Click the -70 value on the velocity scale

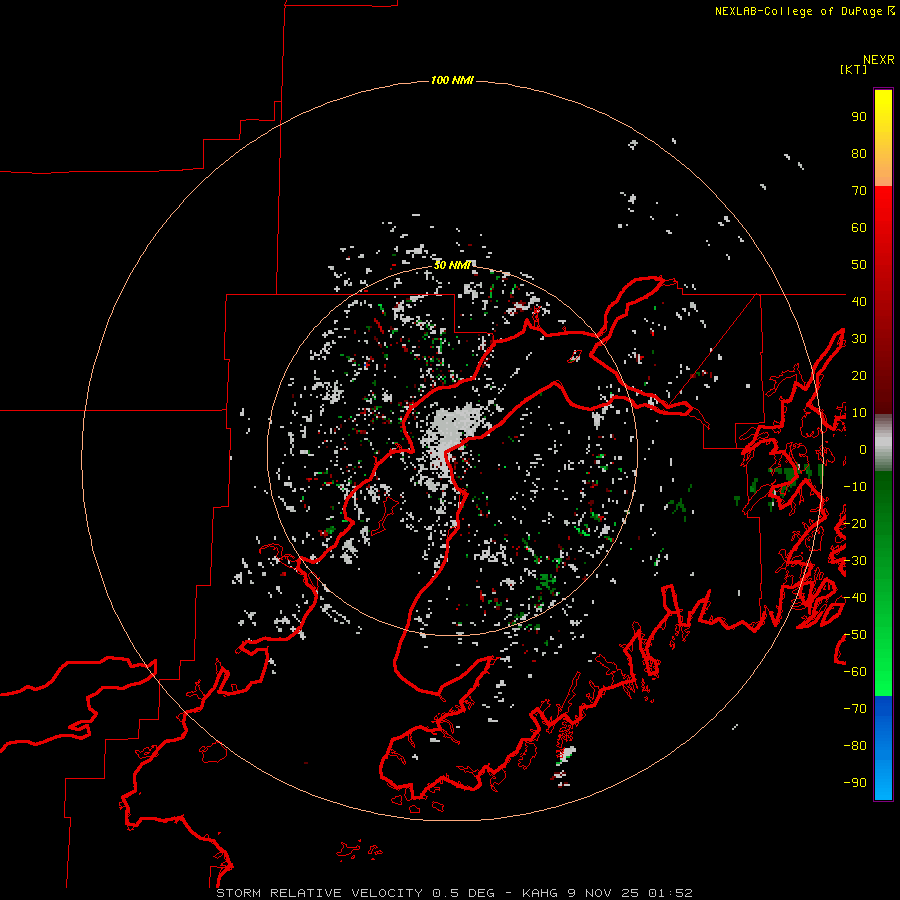pyautogui.click(x=855, y=709)
